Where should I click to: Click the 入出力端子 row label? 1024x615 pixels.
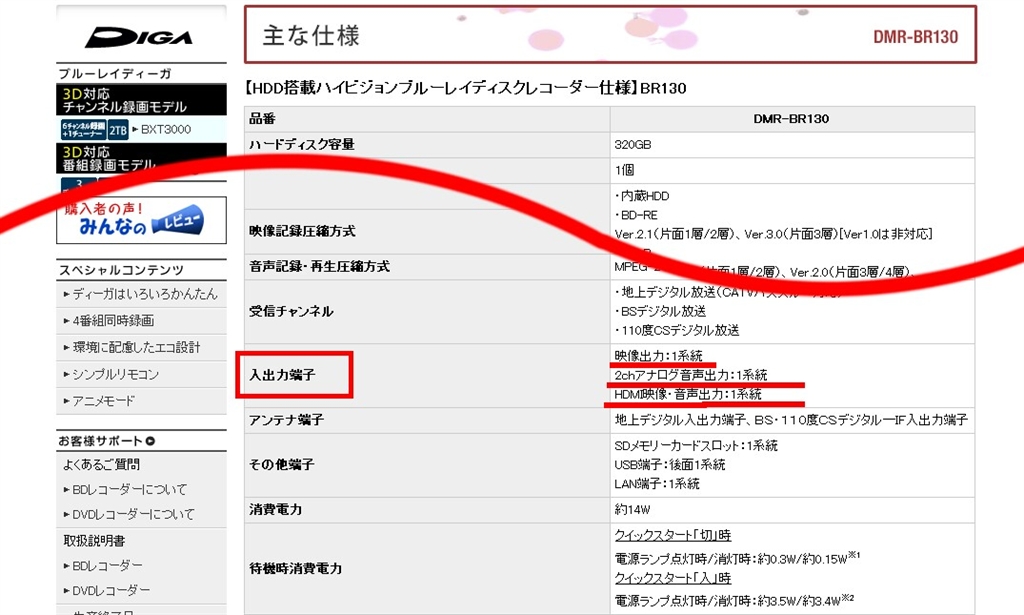coord(282,375)
